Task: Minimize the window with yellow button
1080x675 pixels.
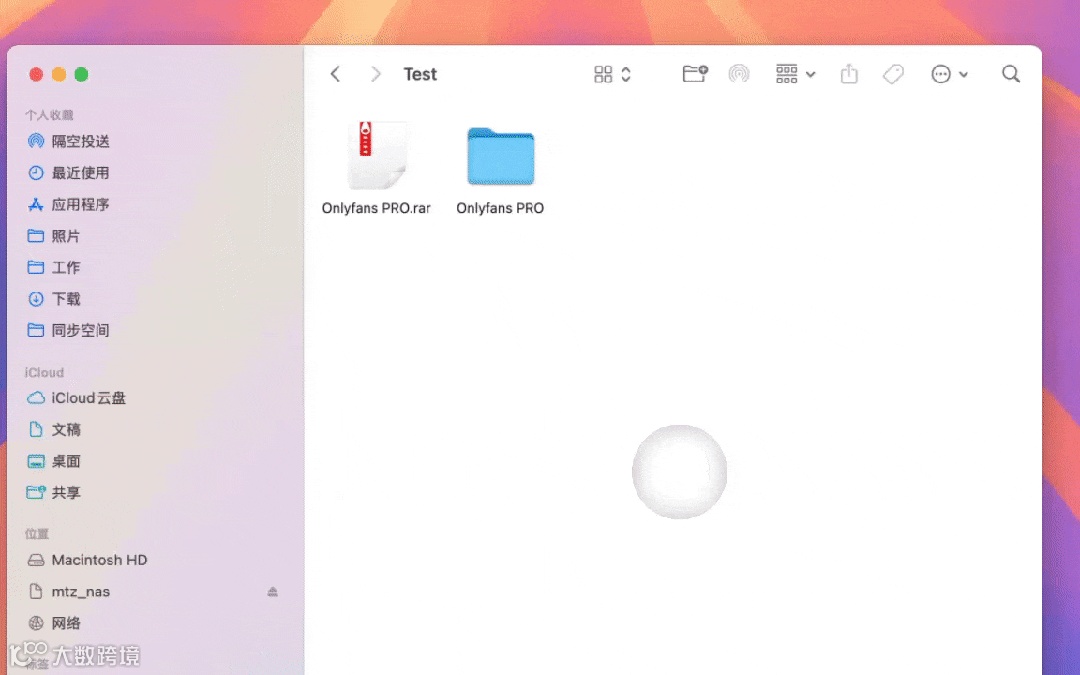Action: [59, 74]
